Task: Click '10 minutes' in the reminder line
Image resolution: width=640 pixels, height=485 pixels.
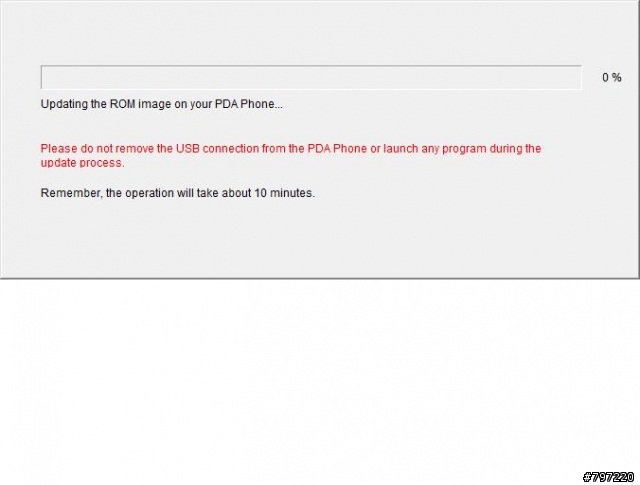Action: [284, 193]
